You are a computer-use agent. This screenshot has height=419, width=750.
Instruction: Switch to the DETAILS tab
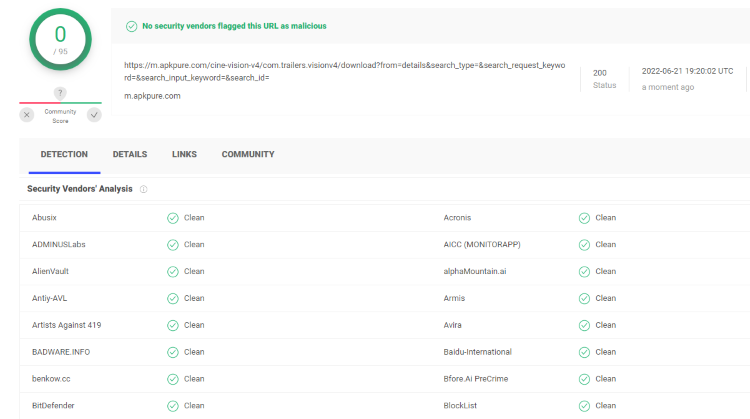point(130,155)
